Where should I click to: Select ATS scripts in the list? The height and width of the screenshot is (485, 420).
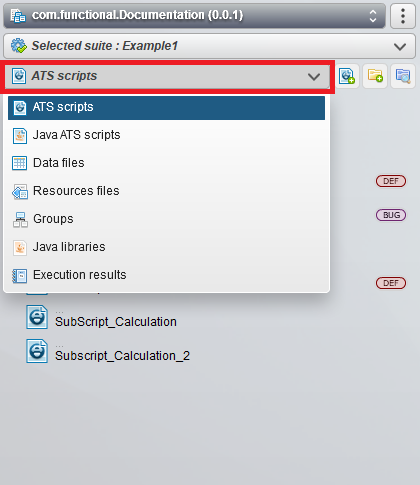coord(166,108)
